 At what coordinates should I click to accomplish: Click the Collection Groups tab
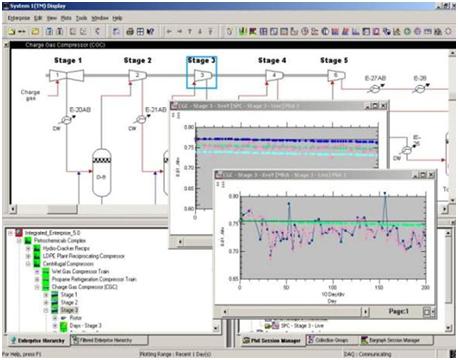click(331, 340)
